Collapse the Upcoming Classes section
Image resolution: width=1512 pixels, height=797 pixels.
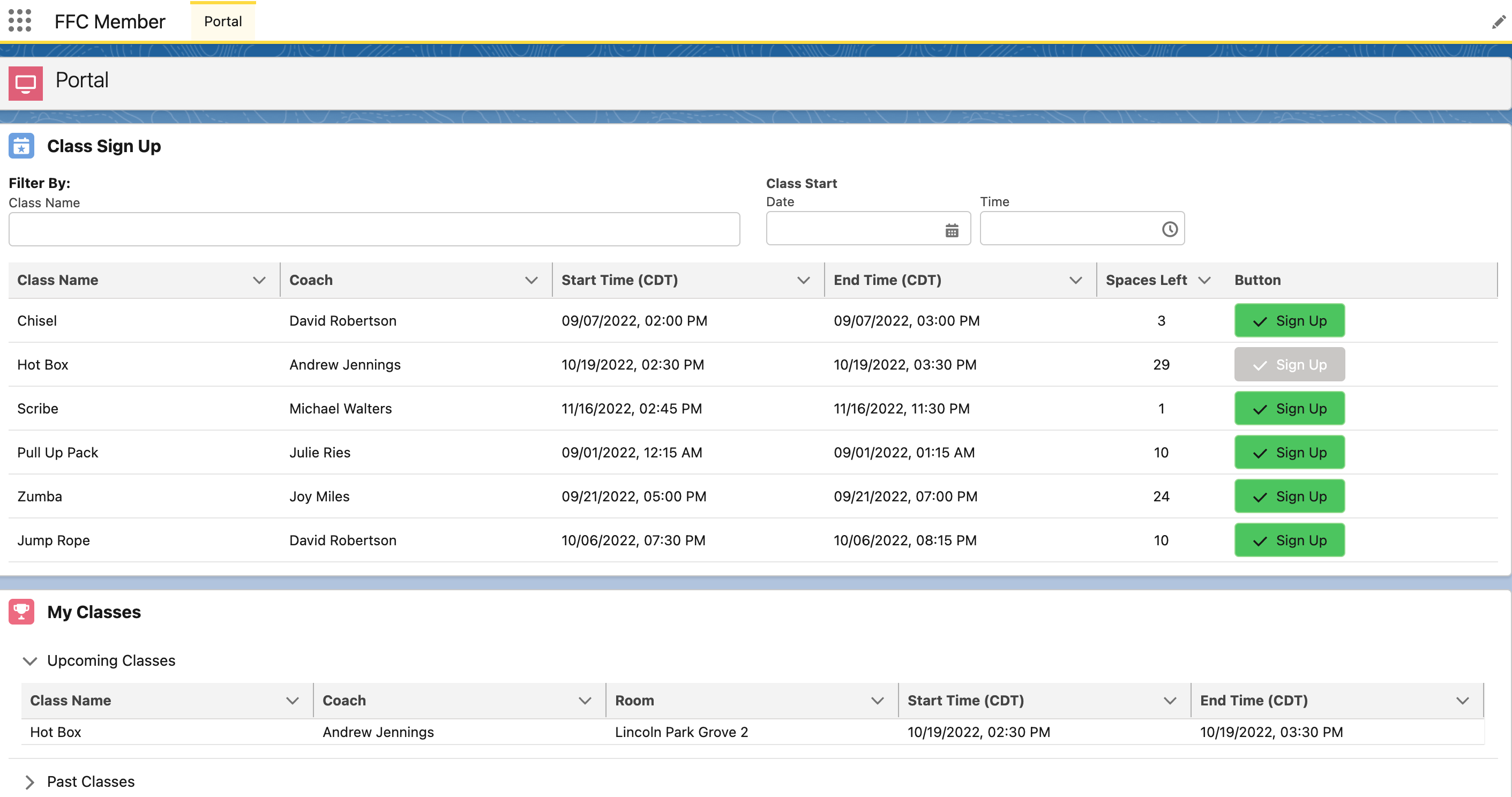coord(30,661)
